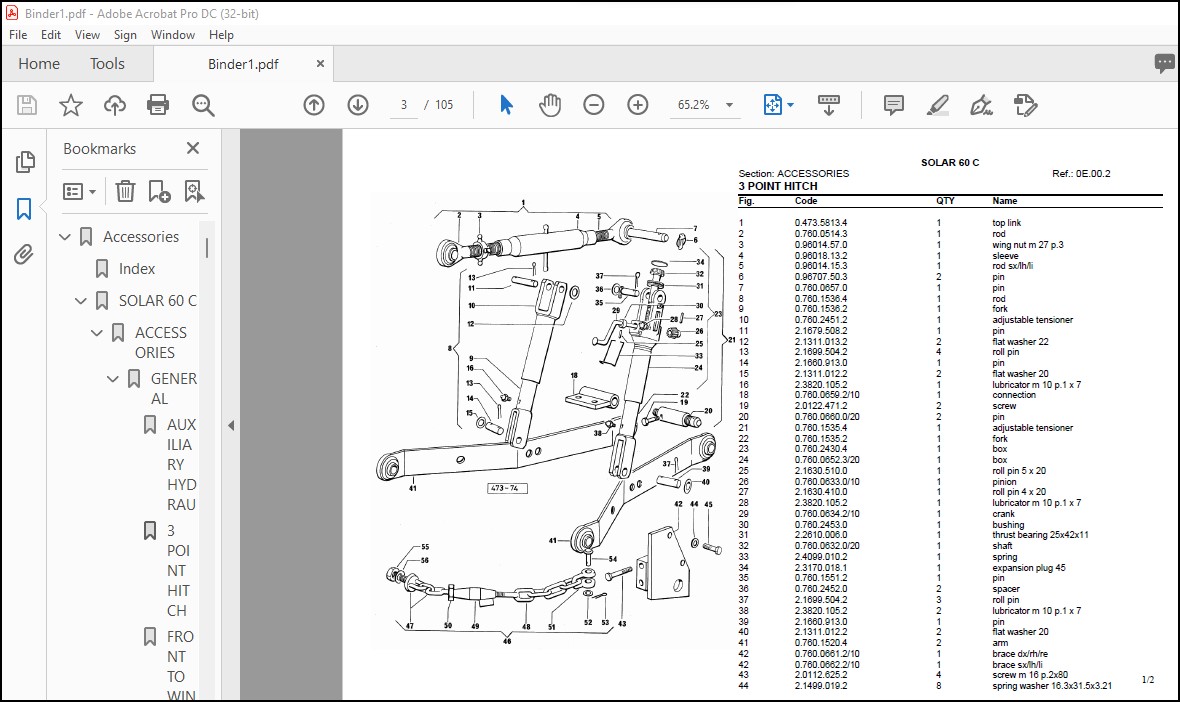Collapse the ACCESSORIES sub-bookmark
Viewport: 1180px width, 702px height.
point(97,333)
